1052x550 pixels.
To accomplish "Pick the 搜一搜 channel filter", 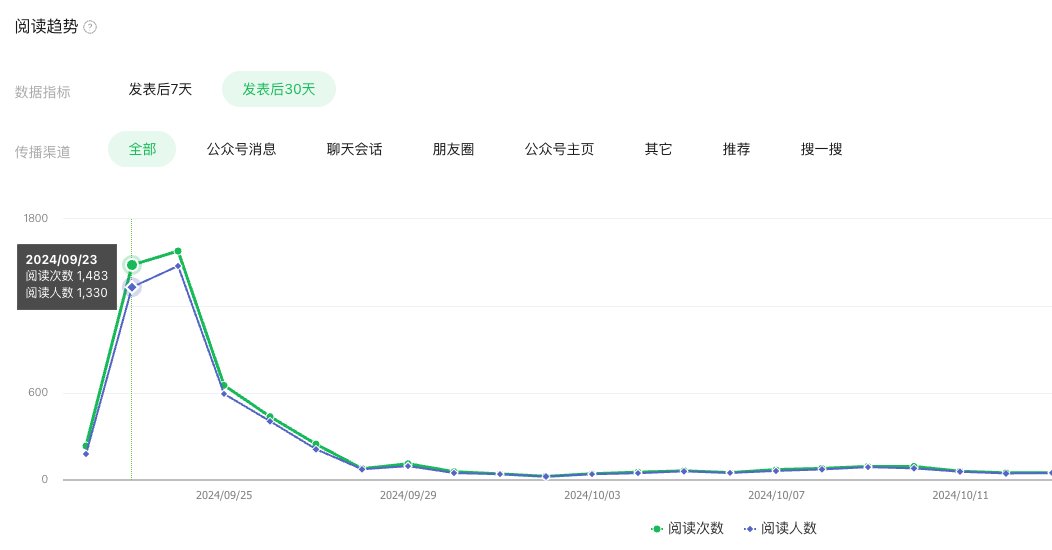I will (821, 149).
